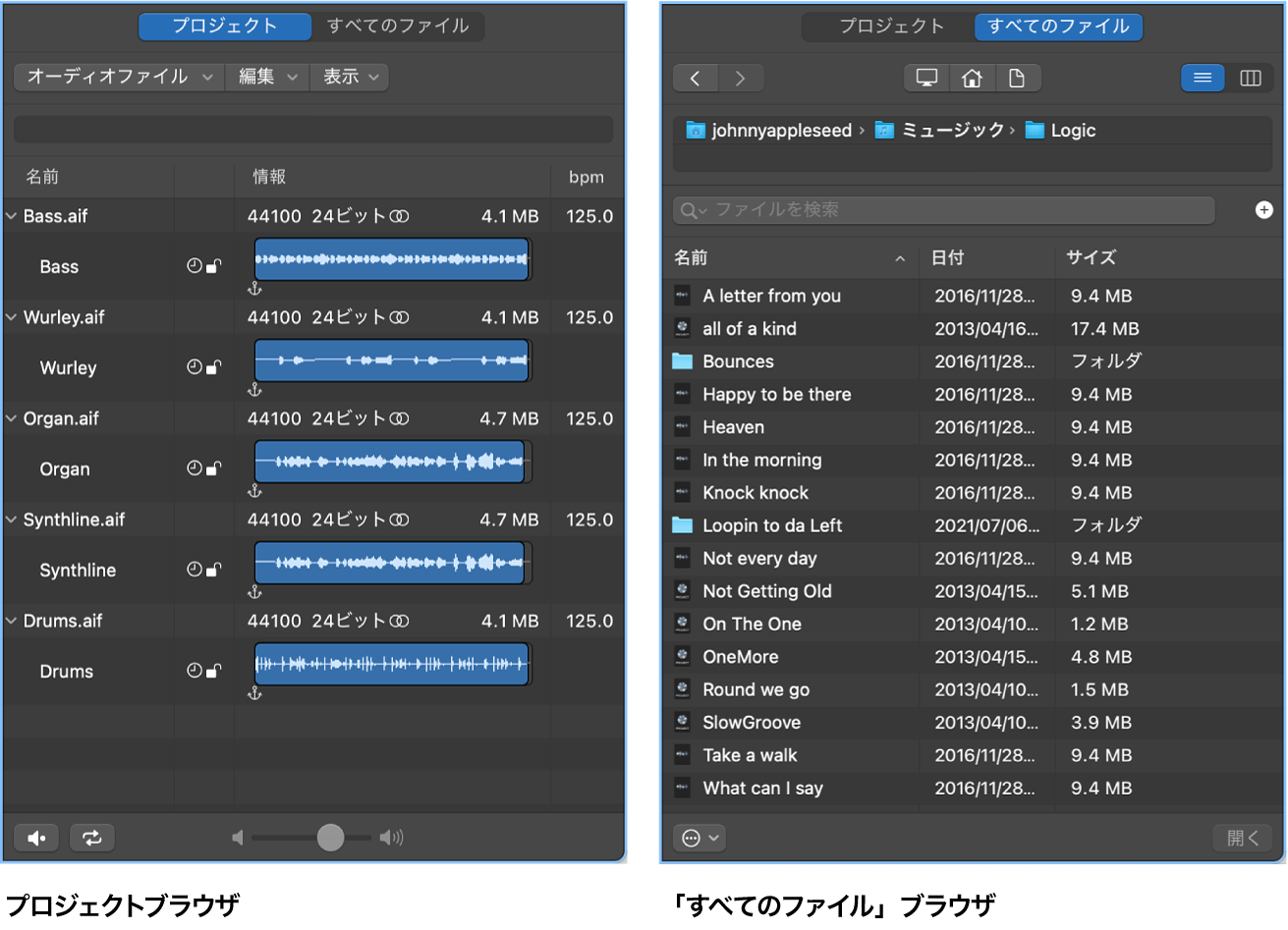The image size is (1288, 930).
Task: Open the Home folder location
Action: (x=972, y=78)
